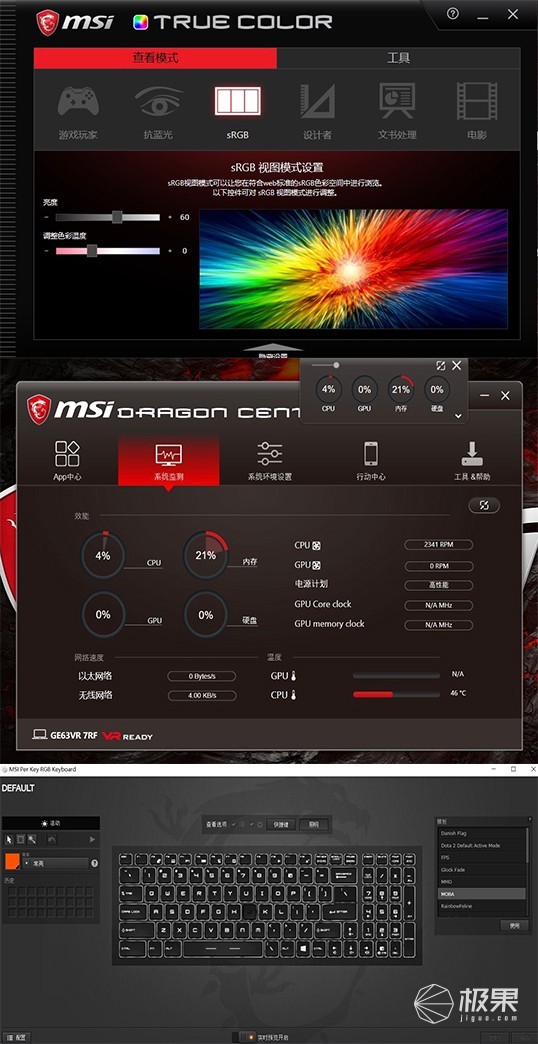The width and height of the screenshot is (538, 1044).
Task: Click the refresh icon in 系统监测
Action: (x=484, y=505)
